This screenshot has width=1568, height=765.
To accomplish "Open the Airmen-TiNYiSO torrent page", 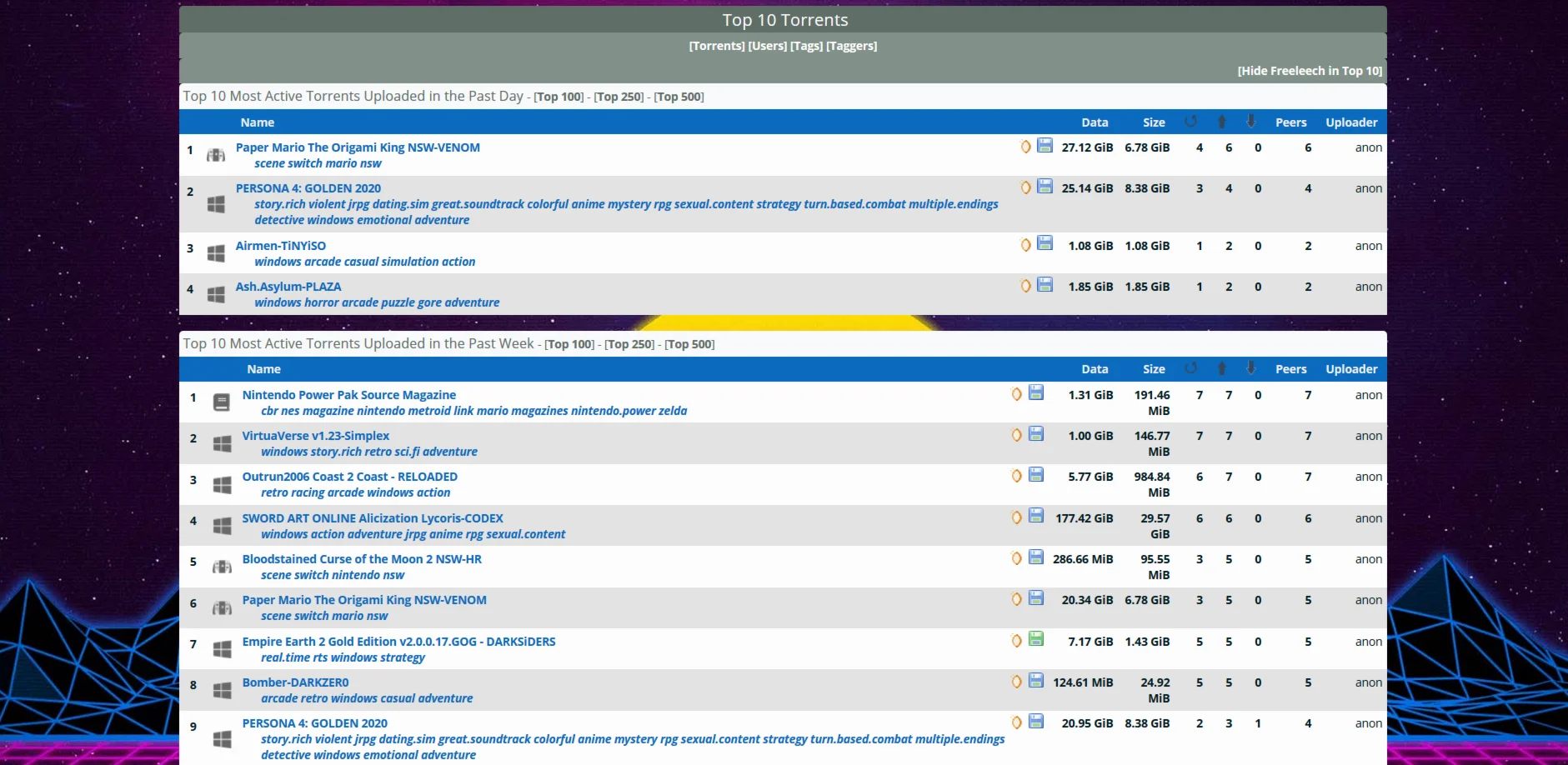I will pyautogui.click(x=280, y=246).
